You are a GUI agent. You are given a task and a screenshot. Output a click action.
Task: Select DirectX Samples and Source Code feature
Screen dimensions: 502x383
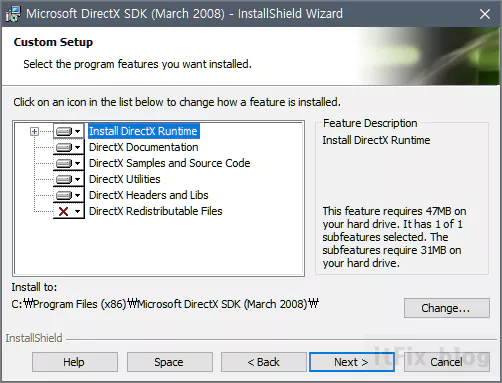[x=170, y=163]
